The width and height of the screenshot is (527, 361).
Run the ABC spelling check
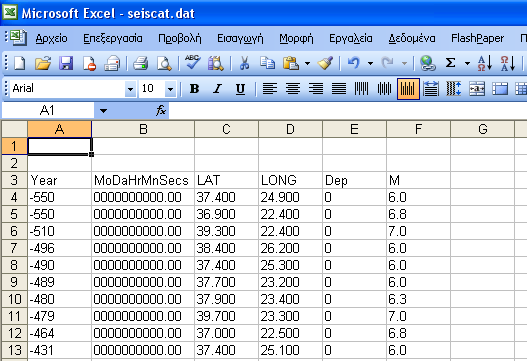193,63
